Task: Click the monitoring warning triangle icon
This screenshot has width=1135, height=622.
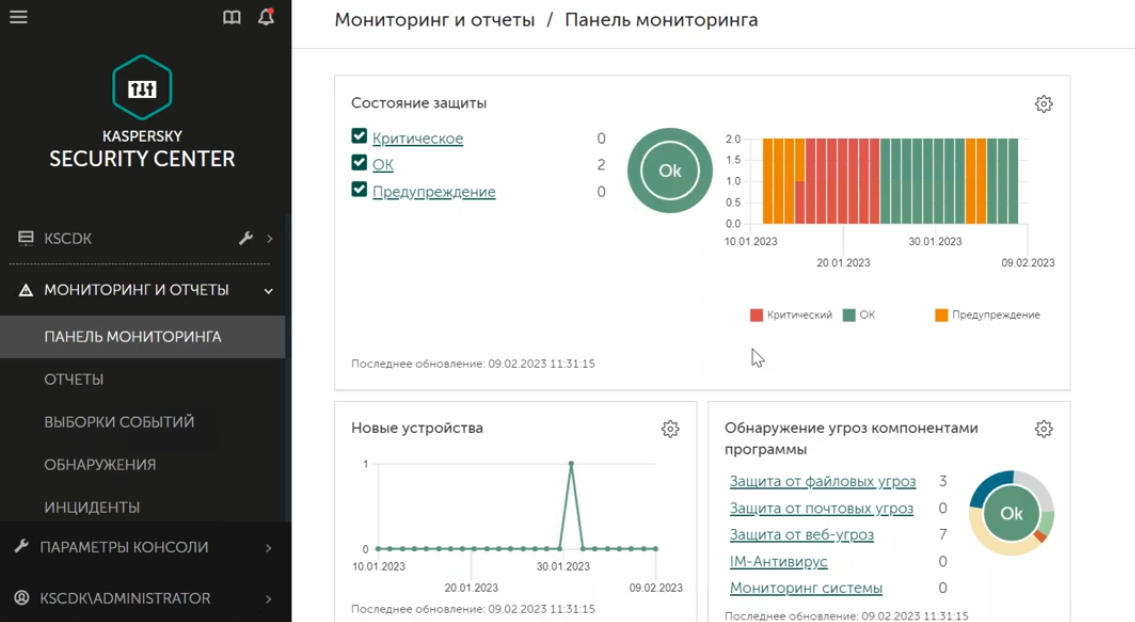Action: pyautogui.click(x=26, y=290)
